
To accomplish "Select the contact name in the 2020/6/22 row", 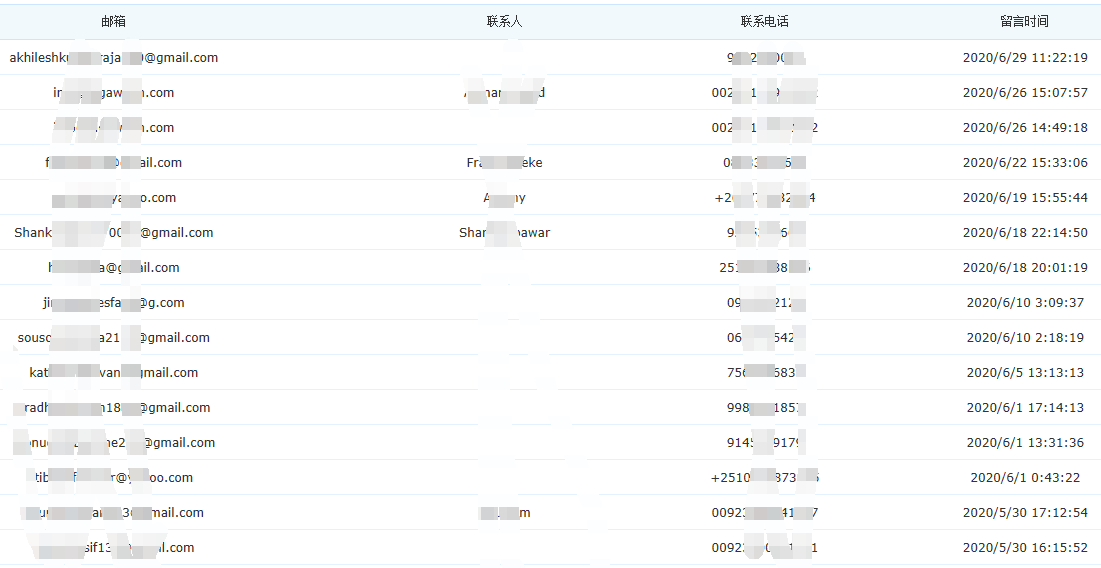I will [504, 163].
